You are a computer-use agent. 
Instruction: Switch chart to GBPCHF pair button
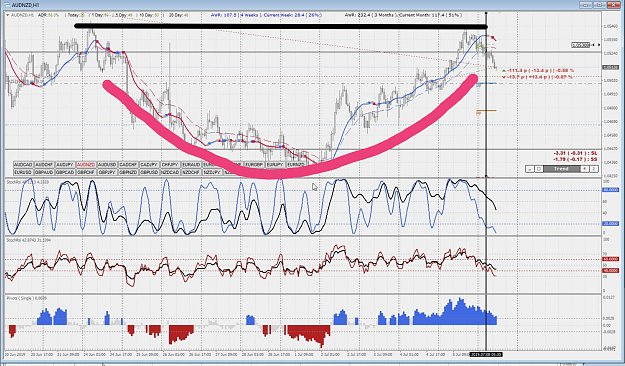[86, 172]
